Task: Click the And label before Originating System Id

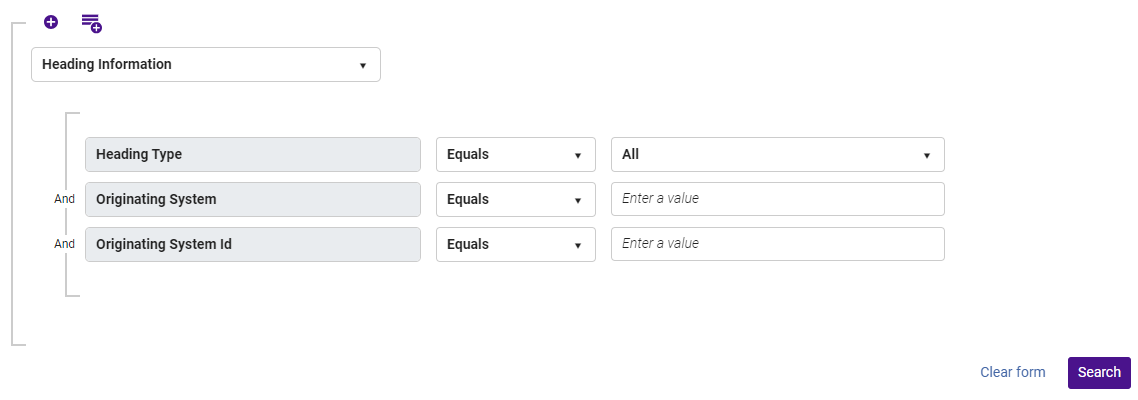Action: point(64,244)
